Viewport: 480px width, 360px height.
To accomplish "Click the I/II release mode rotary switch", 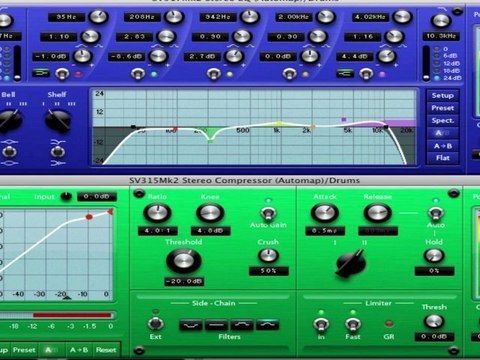I will point(350,263).
